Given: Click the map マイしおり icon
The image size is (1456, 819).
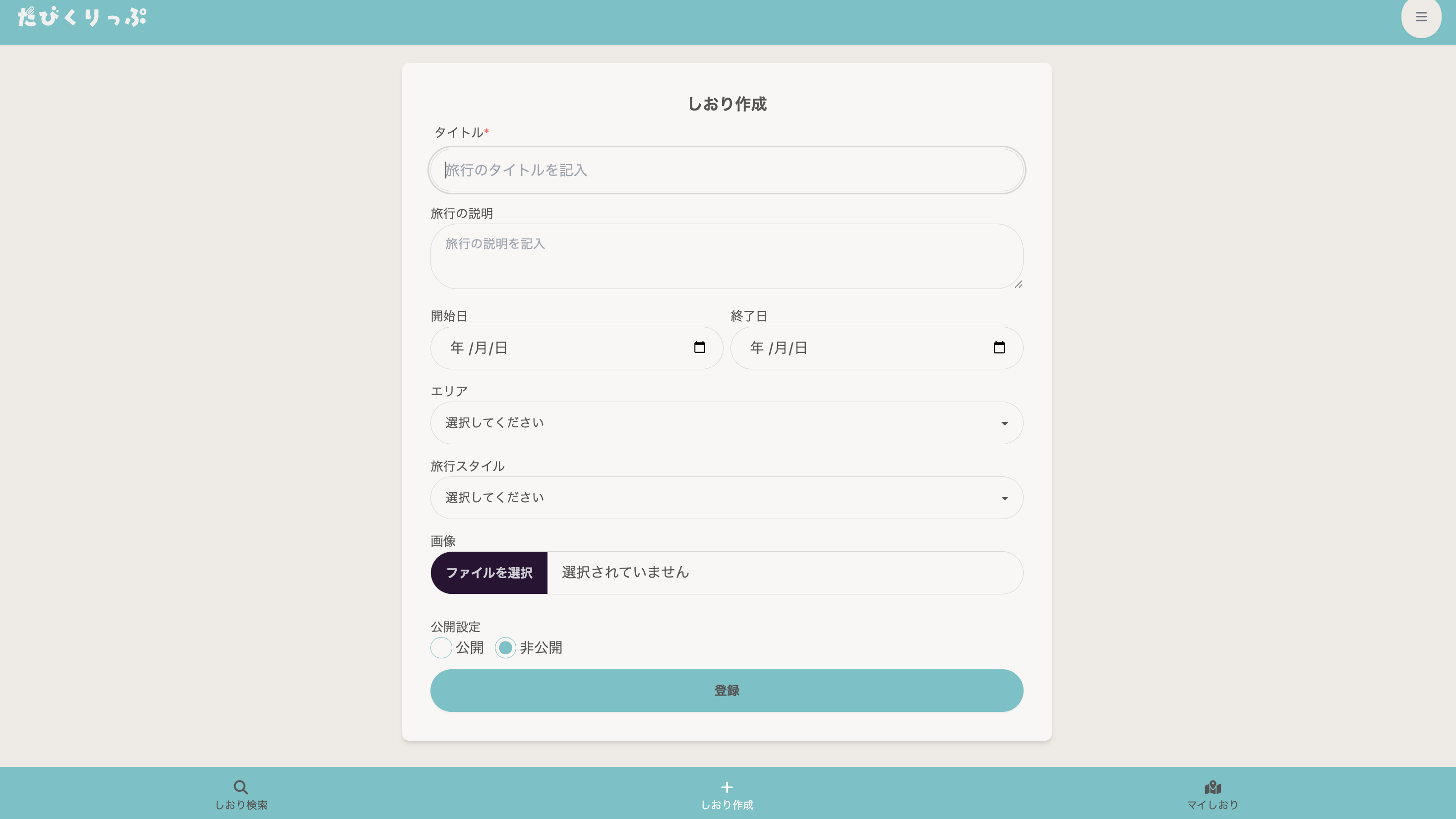Looking at the screenshot, I should (1213, 787).
